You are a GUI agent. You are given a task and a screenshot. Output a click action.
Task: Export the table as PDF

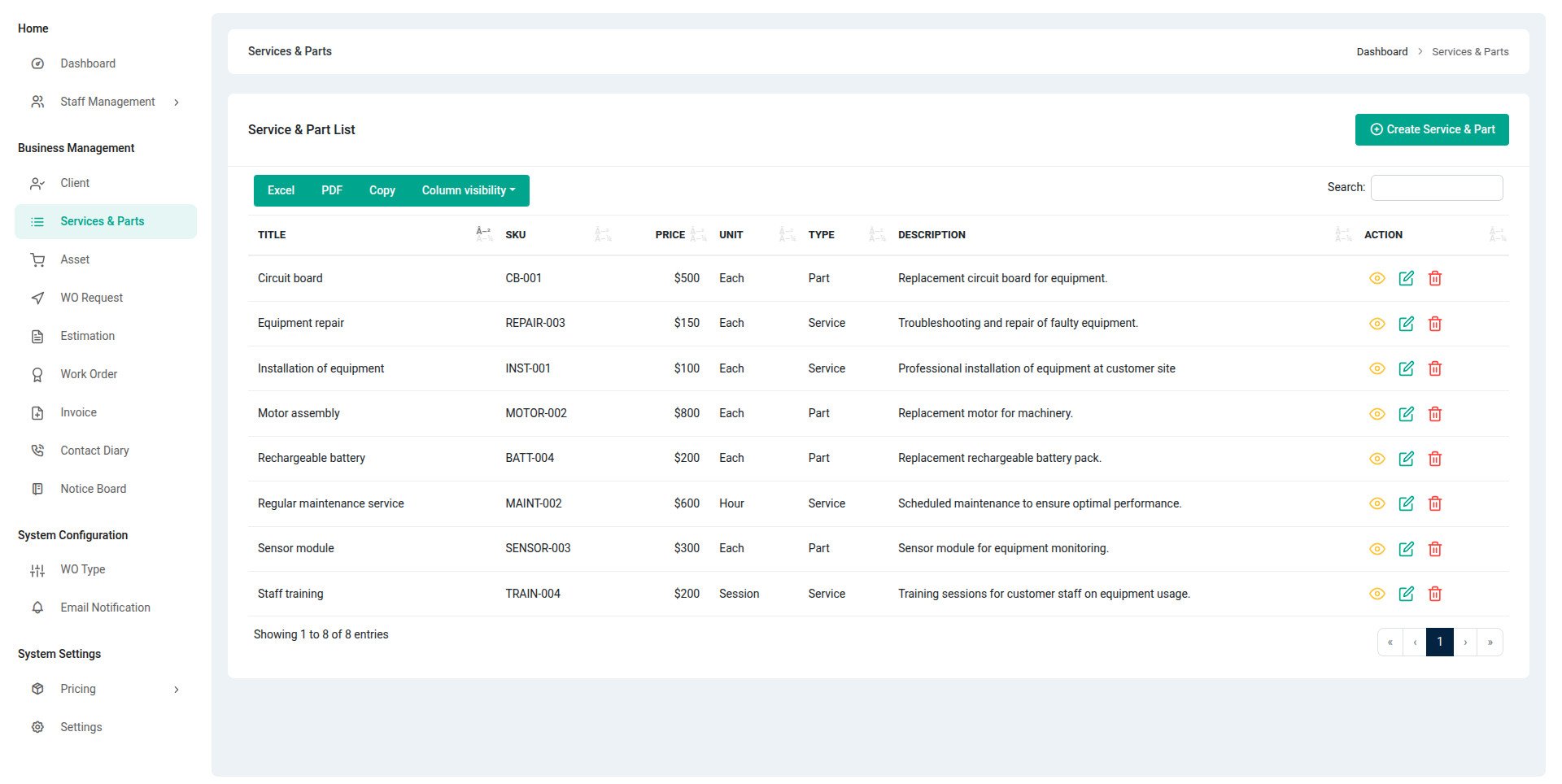click(x=332, y=190)
